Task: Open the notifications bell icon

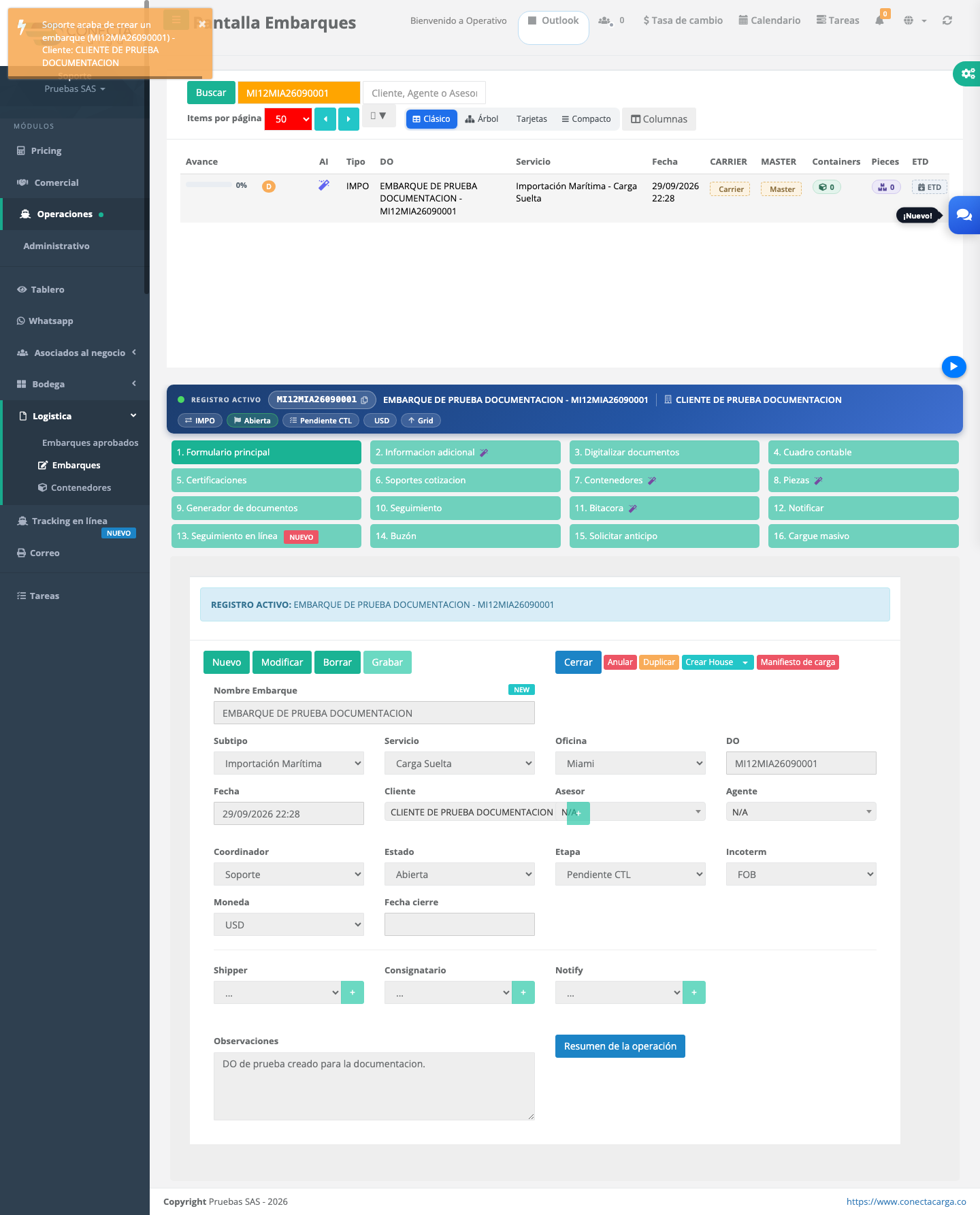Action: coord(879,20)
